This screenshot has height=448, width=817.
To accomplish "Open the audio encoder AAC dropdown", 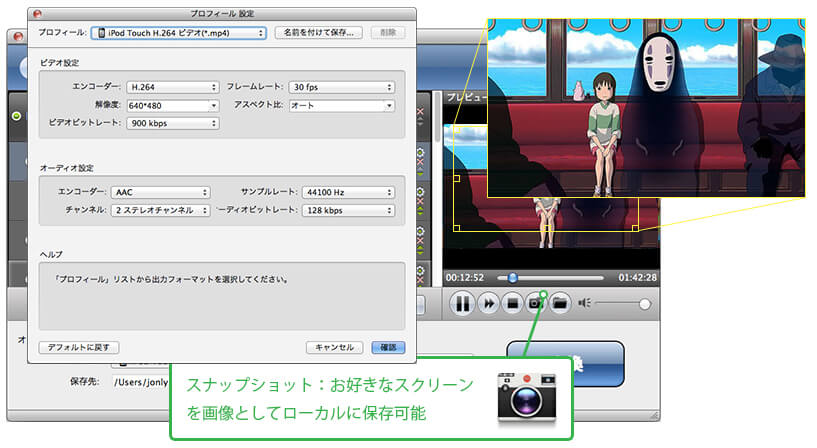I will click(160, 192).
